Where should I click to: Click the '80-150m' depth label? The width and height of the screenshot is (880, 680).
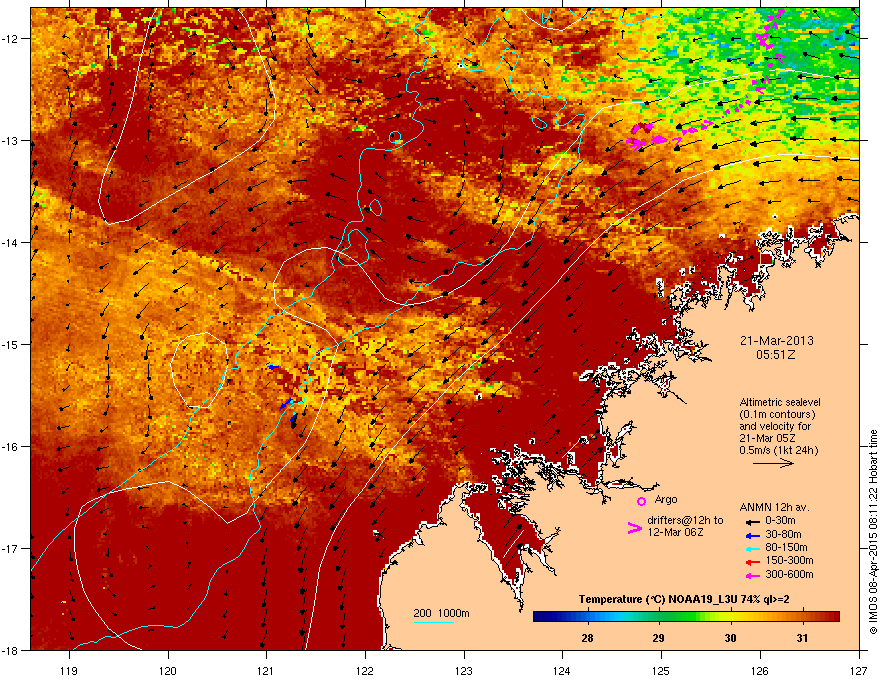click(786, 548)
